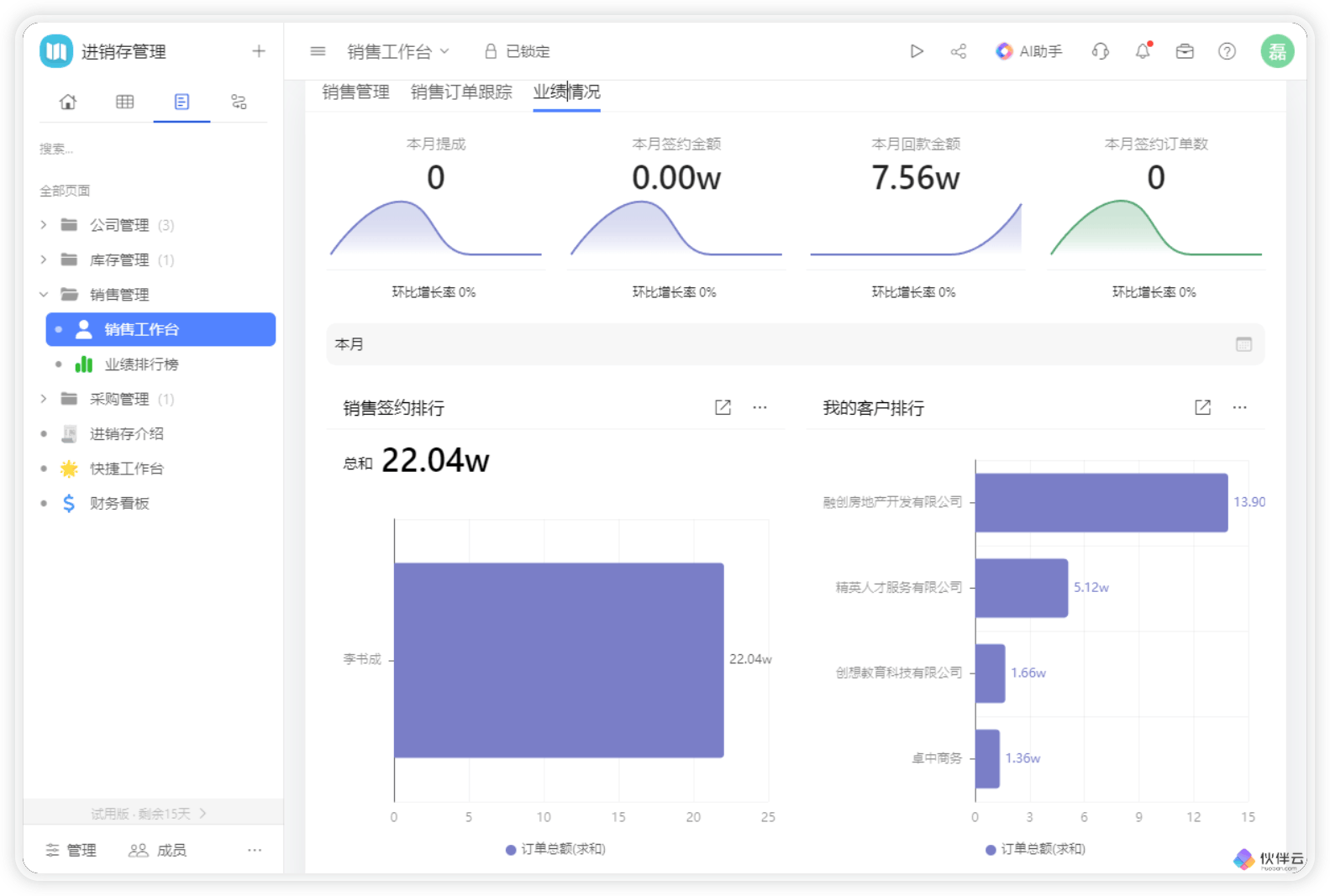Open 进销存介绍 page
The height and width of the screenshot is (896, 1330).
pyautogui.click(x=127, y=433)
